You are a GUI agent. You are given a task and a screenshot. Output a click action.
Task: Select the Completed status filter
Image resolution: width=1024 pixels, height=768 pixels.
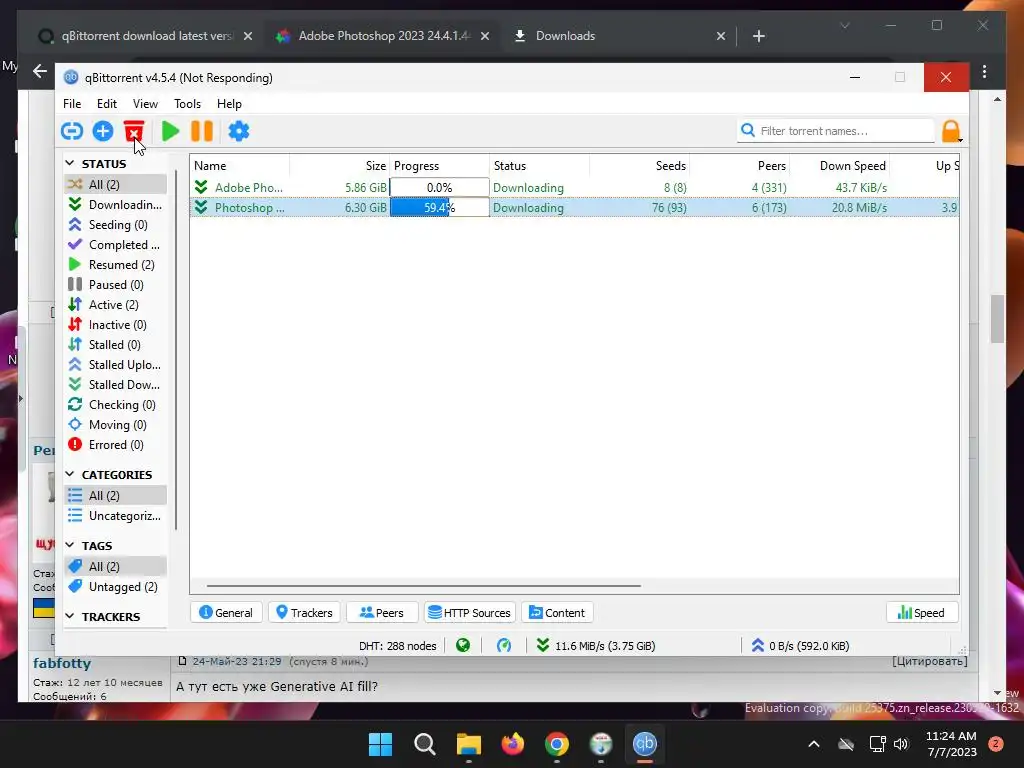click(x=115, y=245)
